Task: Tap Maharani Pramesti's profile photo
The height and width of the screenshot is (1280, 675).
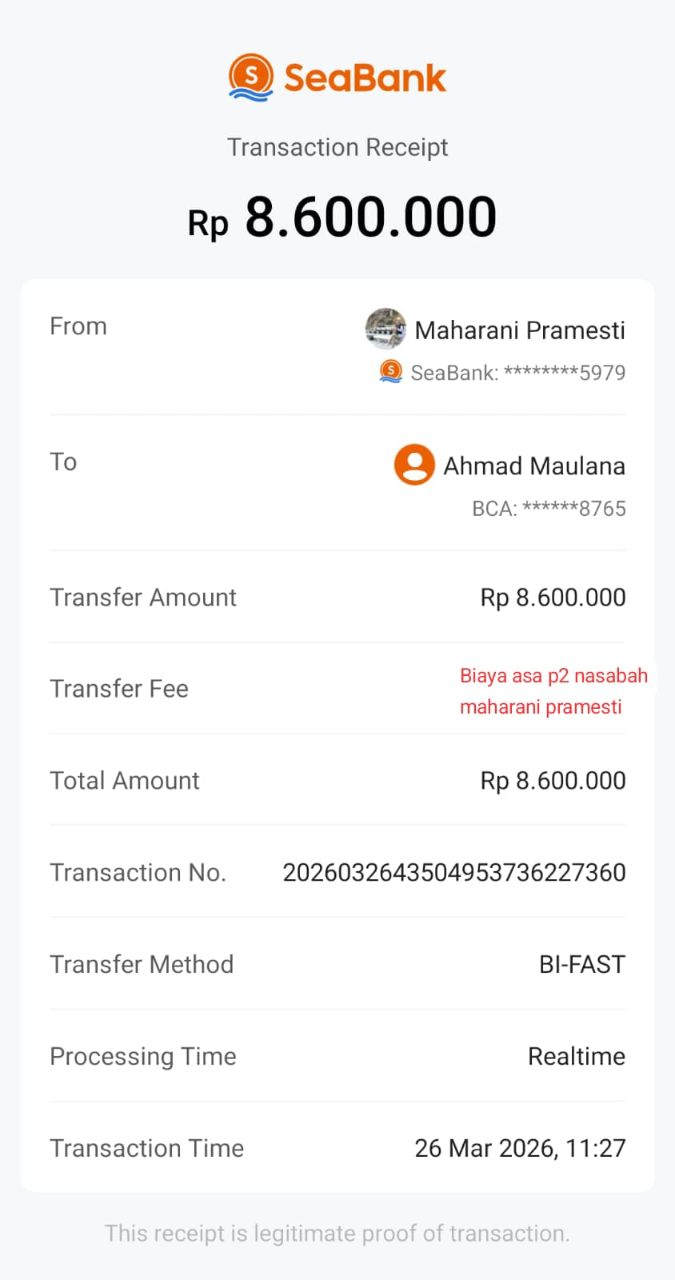Action: click(386, 329)
